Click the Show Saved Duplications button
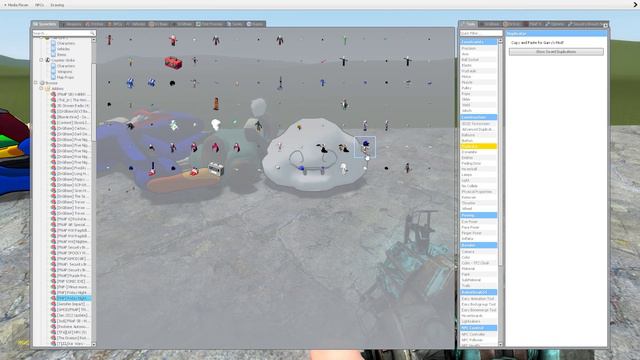 (556, 52)
